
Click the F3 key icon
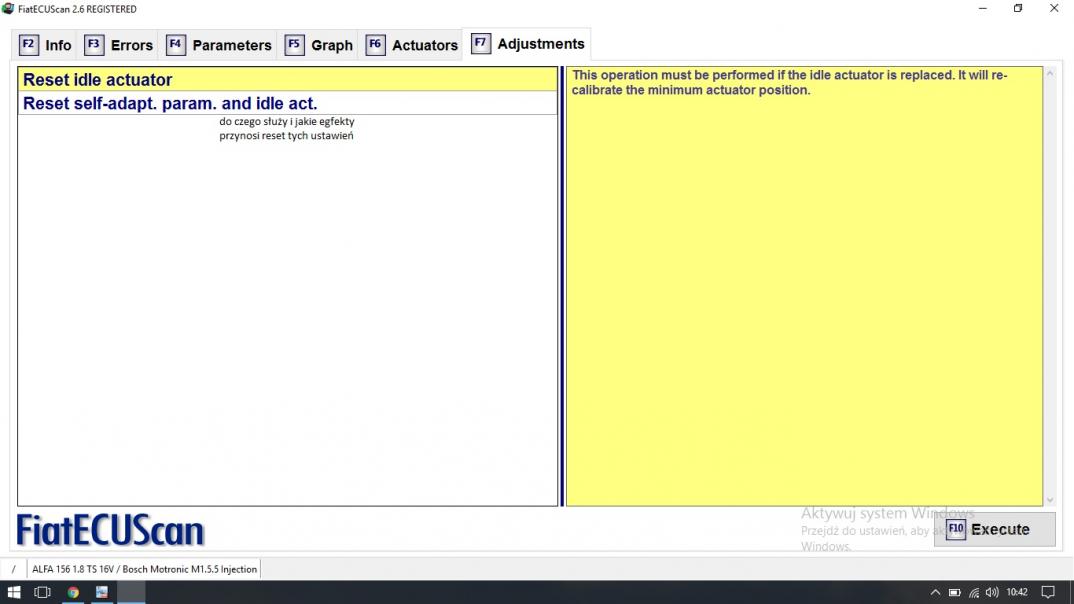[94, 45]
